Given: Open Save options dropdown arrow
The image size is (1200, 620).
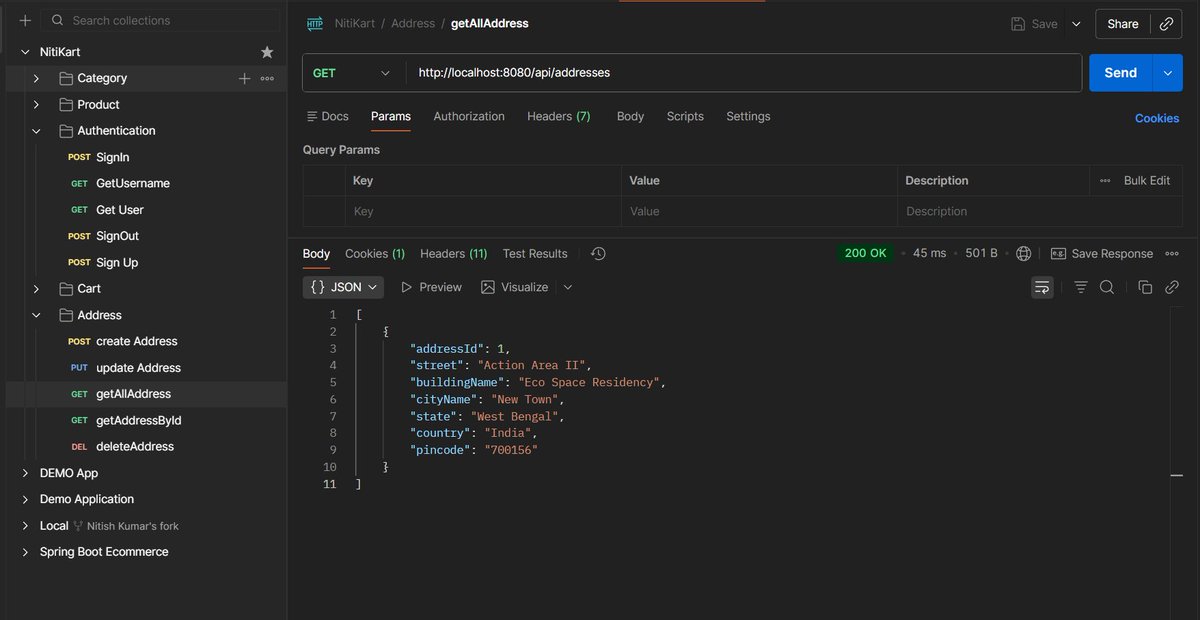Looking at the screenshot, I should click(1076, 24).
